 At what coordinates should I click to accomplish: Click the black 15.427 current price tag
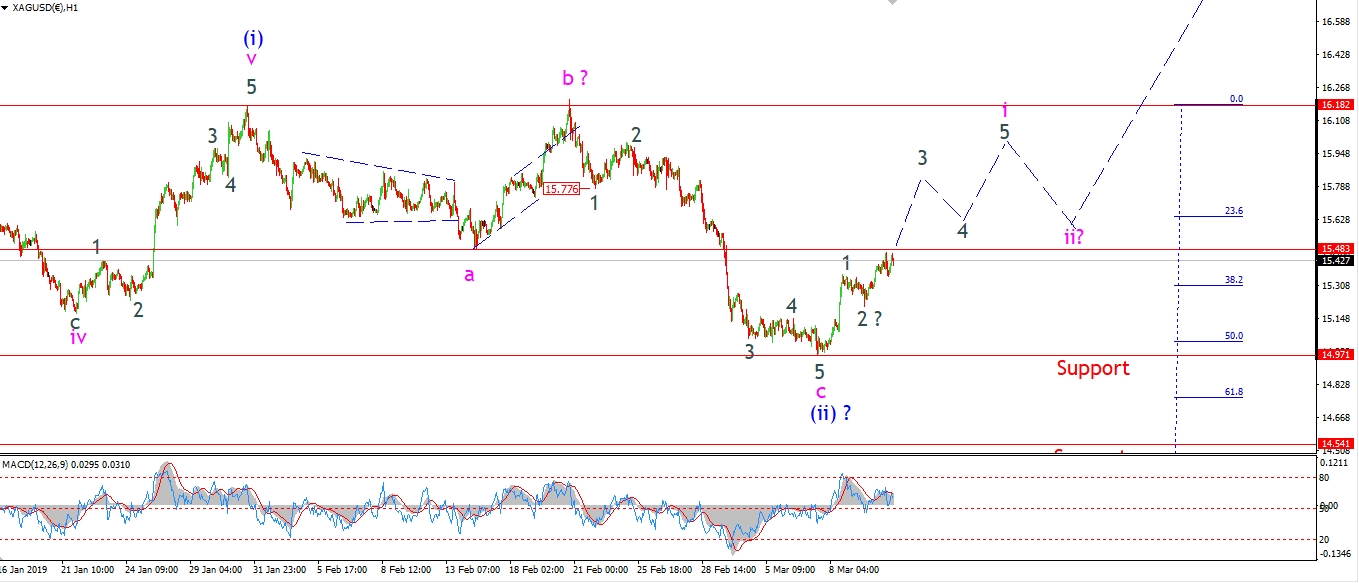click(1336, 261)
